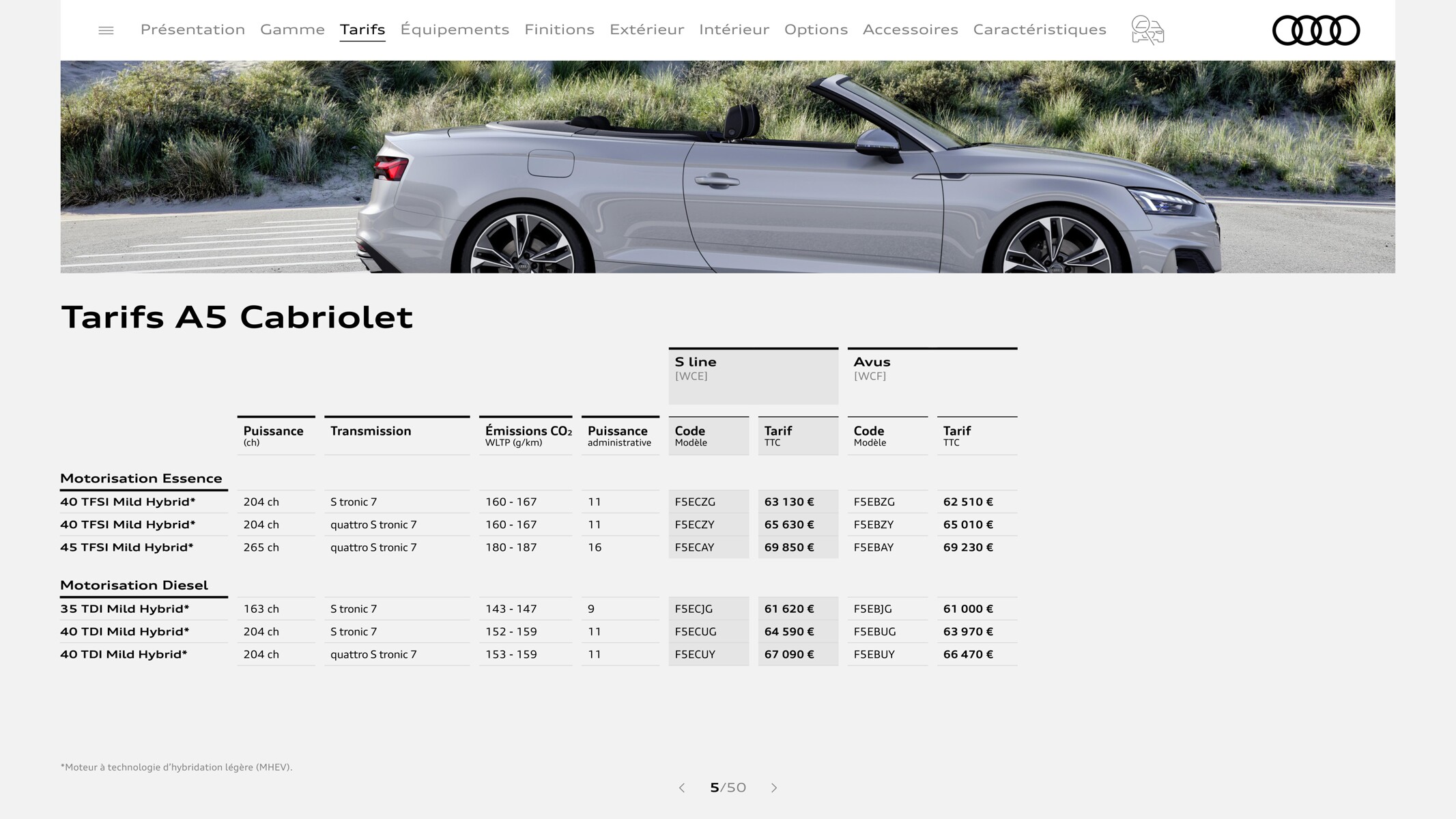Click model code F5ECJG
Screen dimensions: 1456x819
[694, 609]
